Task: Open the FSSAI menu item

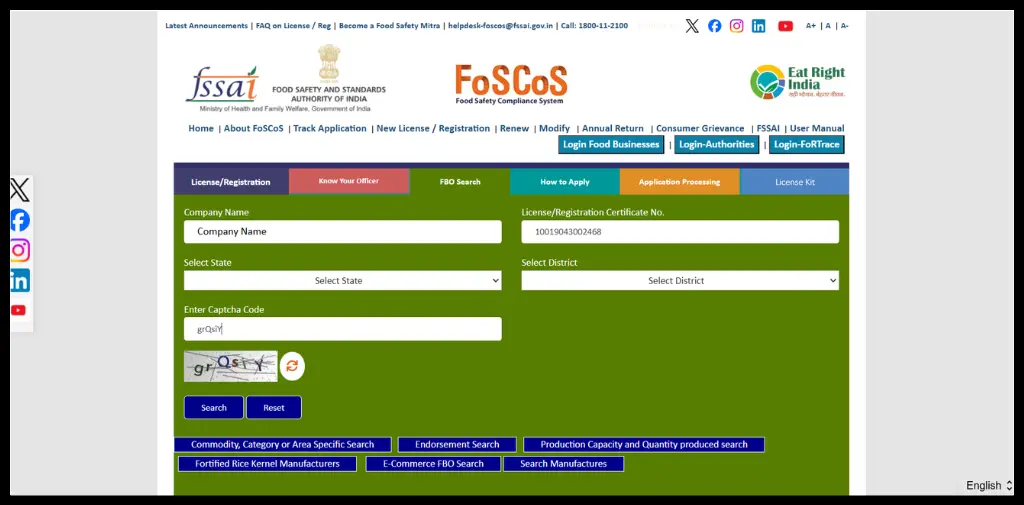Action: [768, 128]
